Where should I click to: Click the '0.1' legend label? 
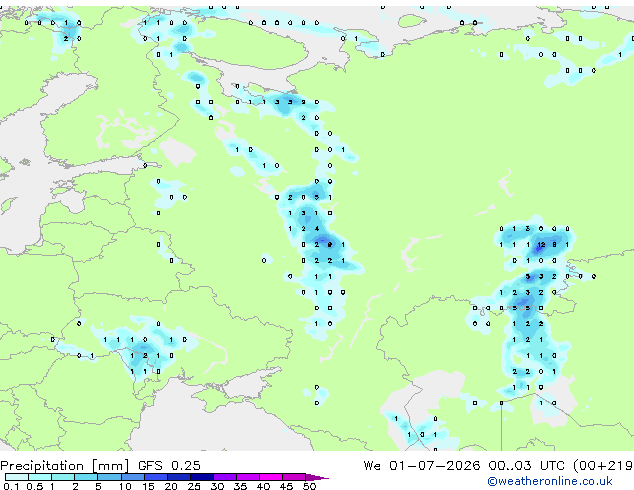click(x=12, y=486)
